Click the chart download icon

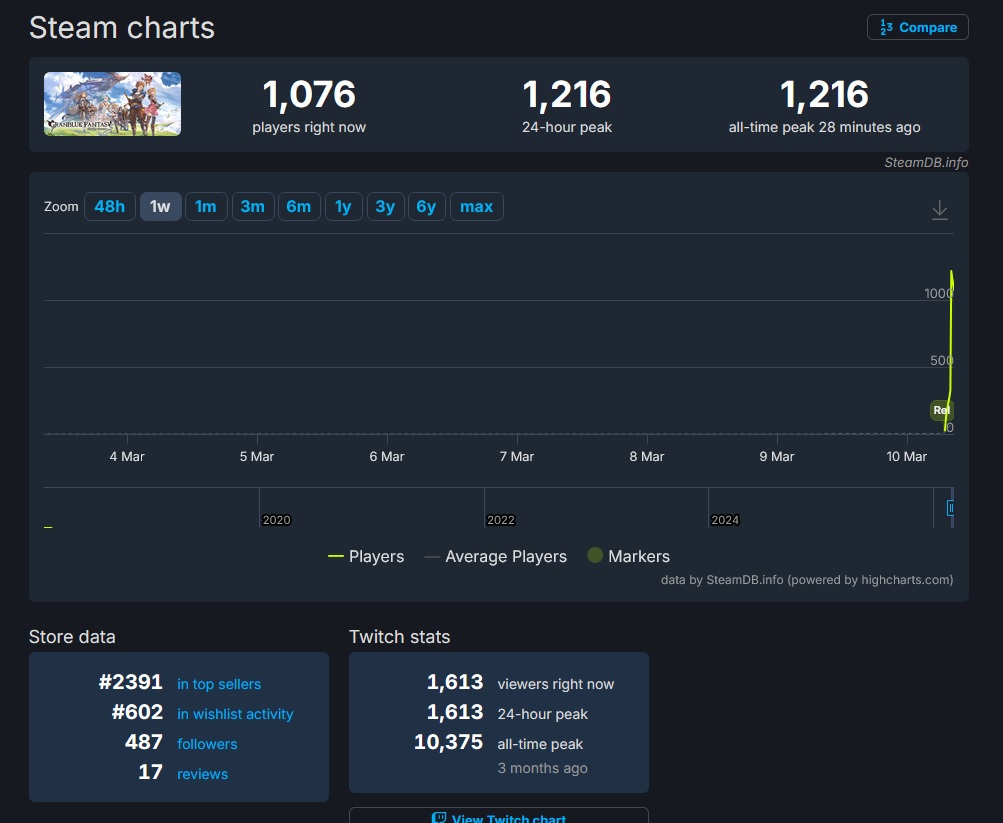pyautogui.click(x=940, y=210)
